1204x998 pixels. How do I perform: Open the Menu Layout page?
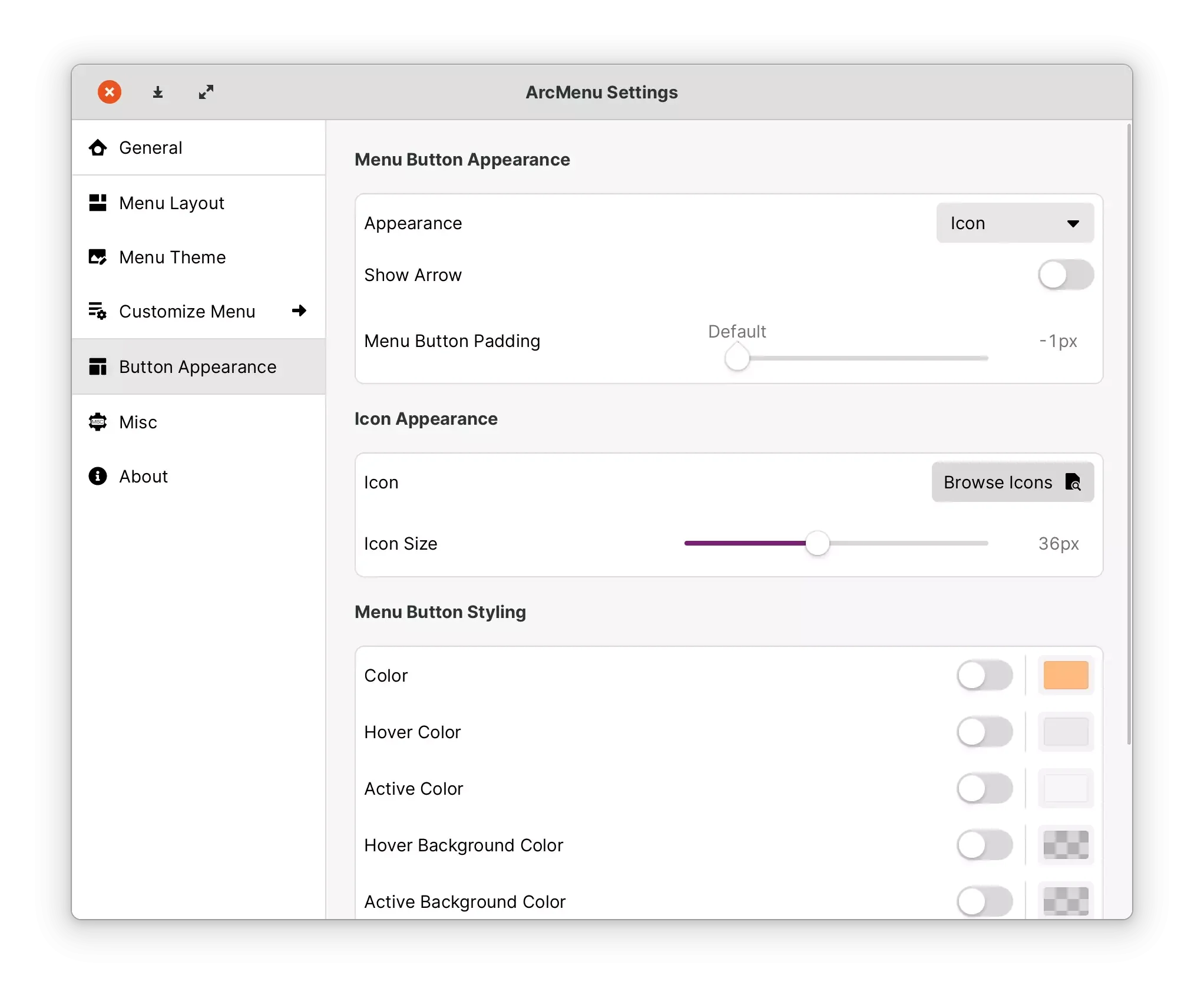(199, 203)
